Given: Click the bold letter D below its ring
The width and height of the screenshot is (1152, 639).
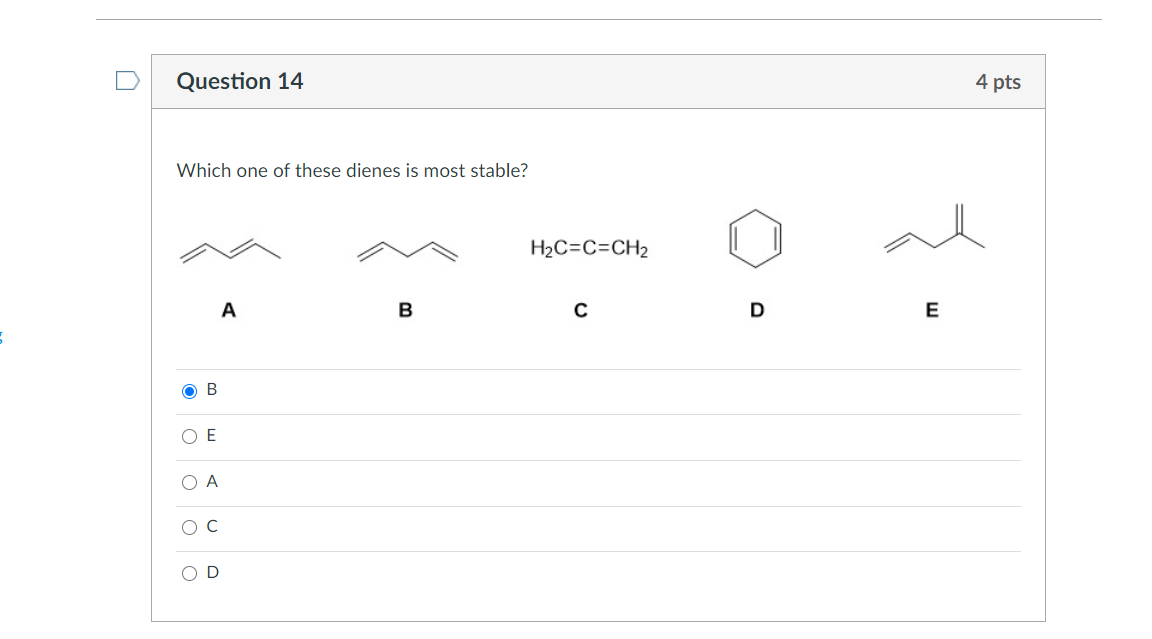Looking at the screenshot, I should [757, 310].
